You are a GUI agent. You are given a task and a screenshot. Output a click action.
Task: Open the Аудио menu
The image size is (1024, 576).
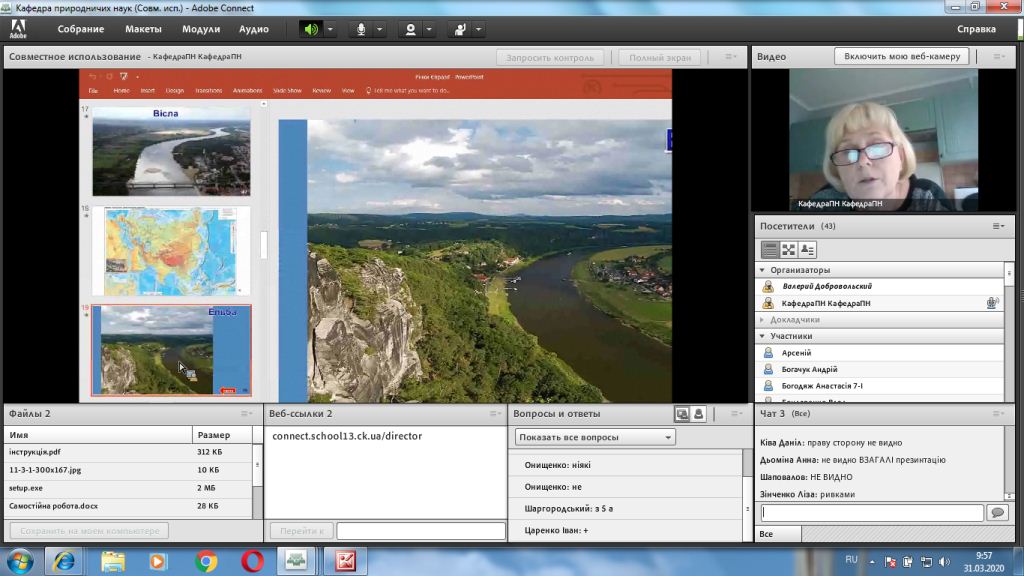(253, 29)
